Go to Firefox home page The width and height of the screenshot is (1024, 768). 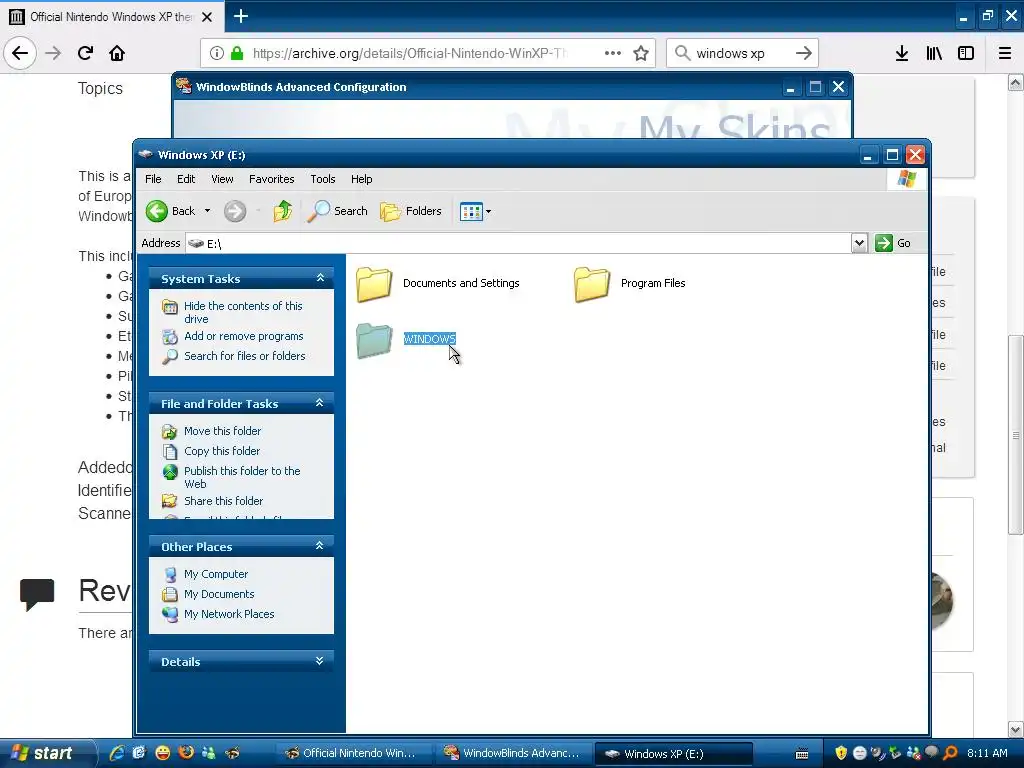point(117,53)
